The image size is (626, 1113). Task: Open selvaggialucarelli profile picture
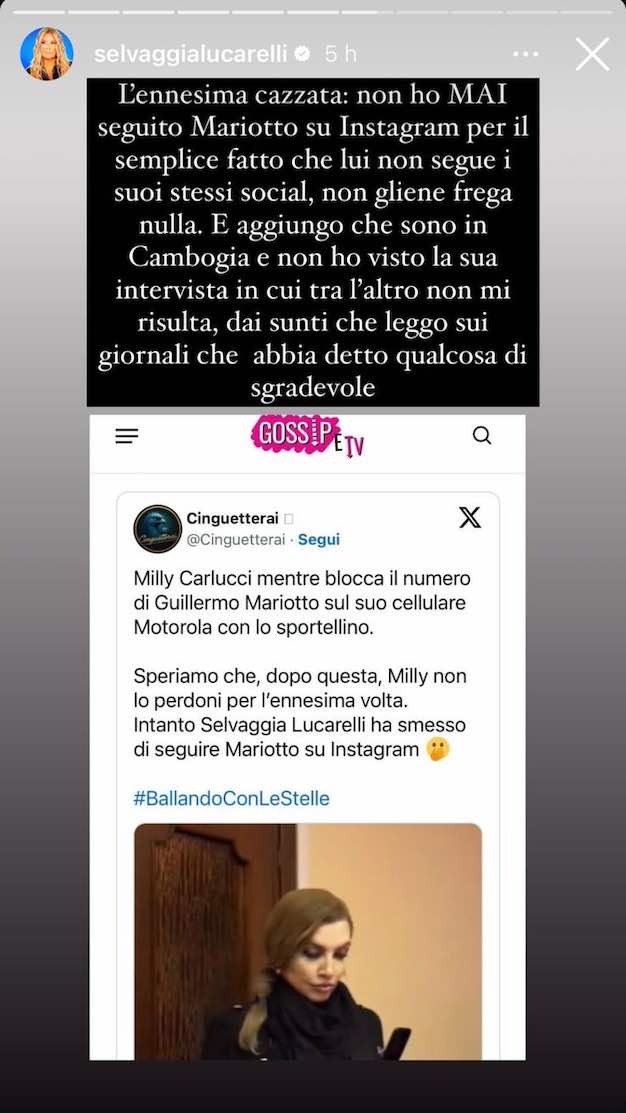pyautogui.click(x=47, y=54)
